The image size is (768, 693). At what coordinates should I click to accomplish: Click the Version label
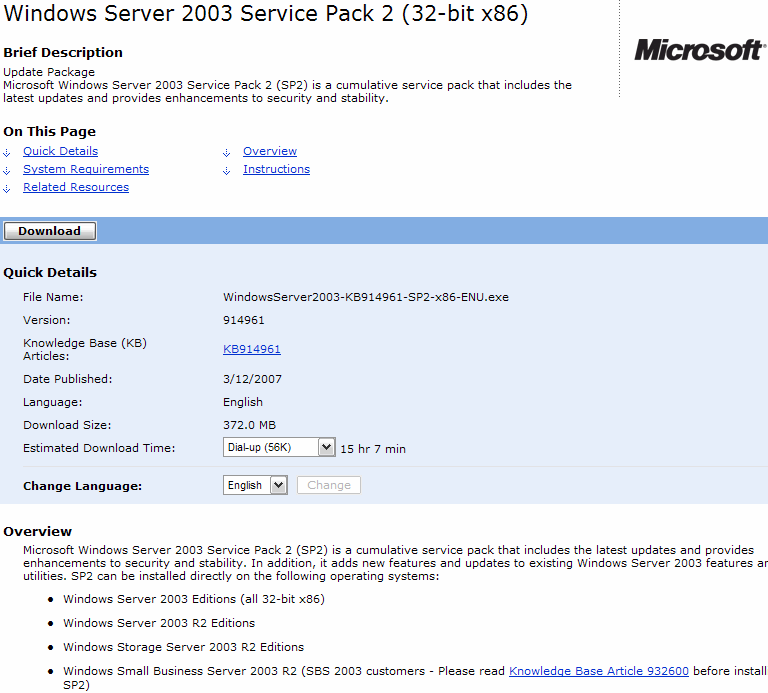click(x=47, y=320)
